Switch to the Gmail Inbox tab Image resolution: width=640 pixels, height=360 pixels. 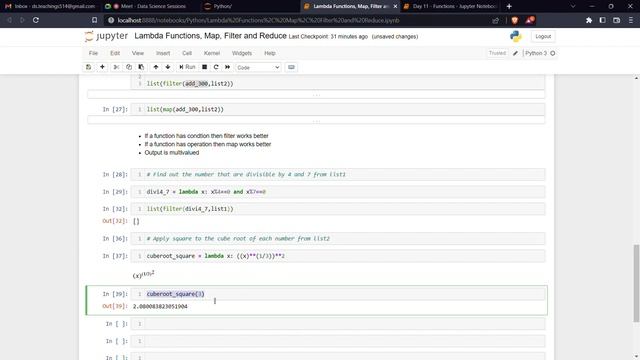tap(50, 7)
